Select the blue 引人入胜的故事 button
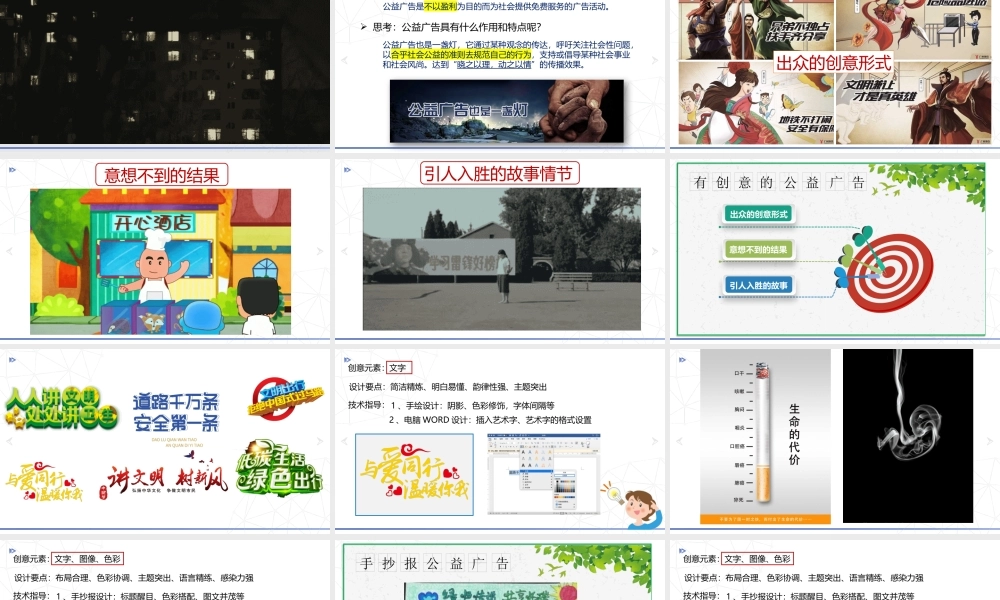The image size is (1000, 600). 759,285
